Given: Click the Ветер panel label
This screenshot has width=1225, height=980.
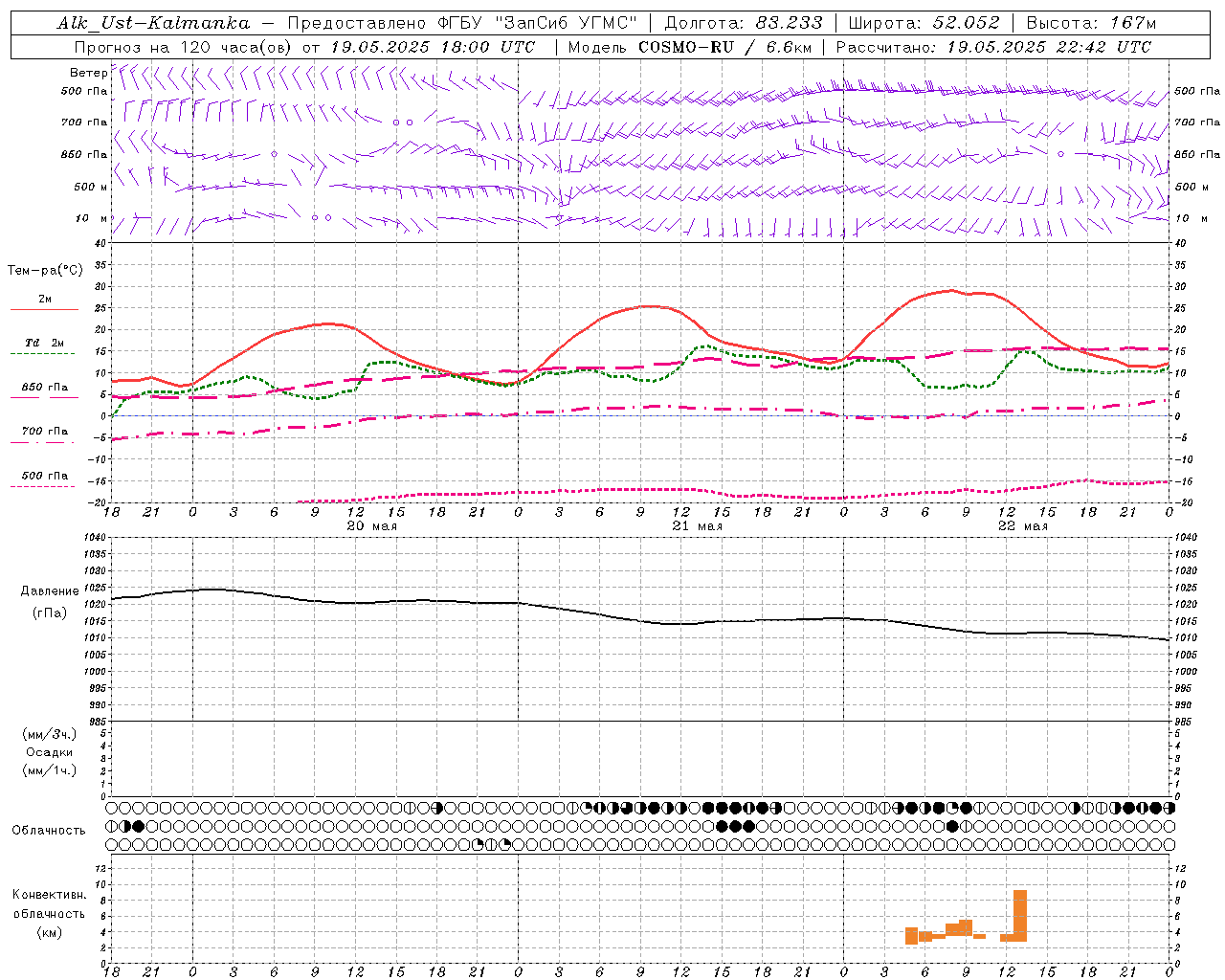Looking at the screenshot, I should (x=88, y=73).
